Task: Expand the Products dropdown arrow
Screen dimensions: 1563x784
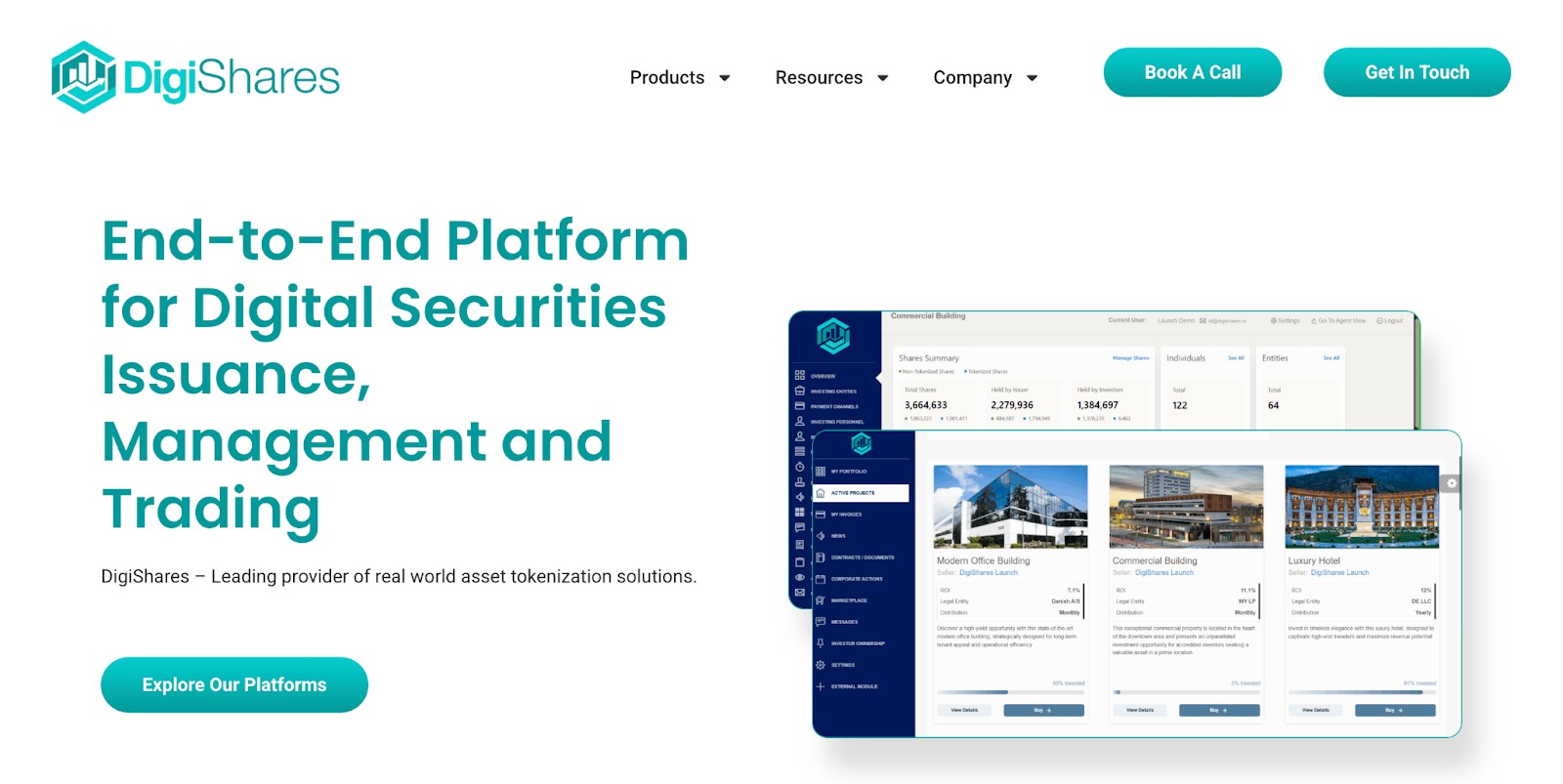Action: [x=725, y=78]
